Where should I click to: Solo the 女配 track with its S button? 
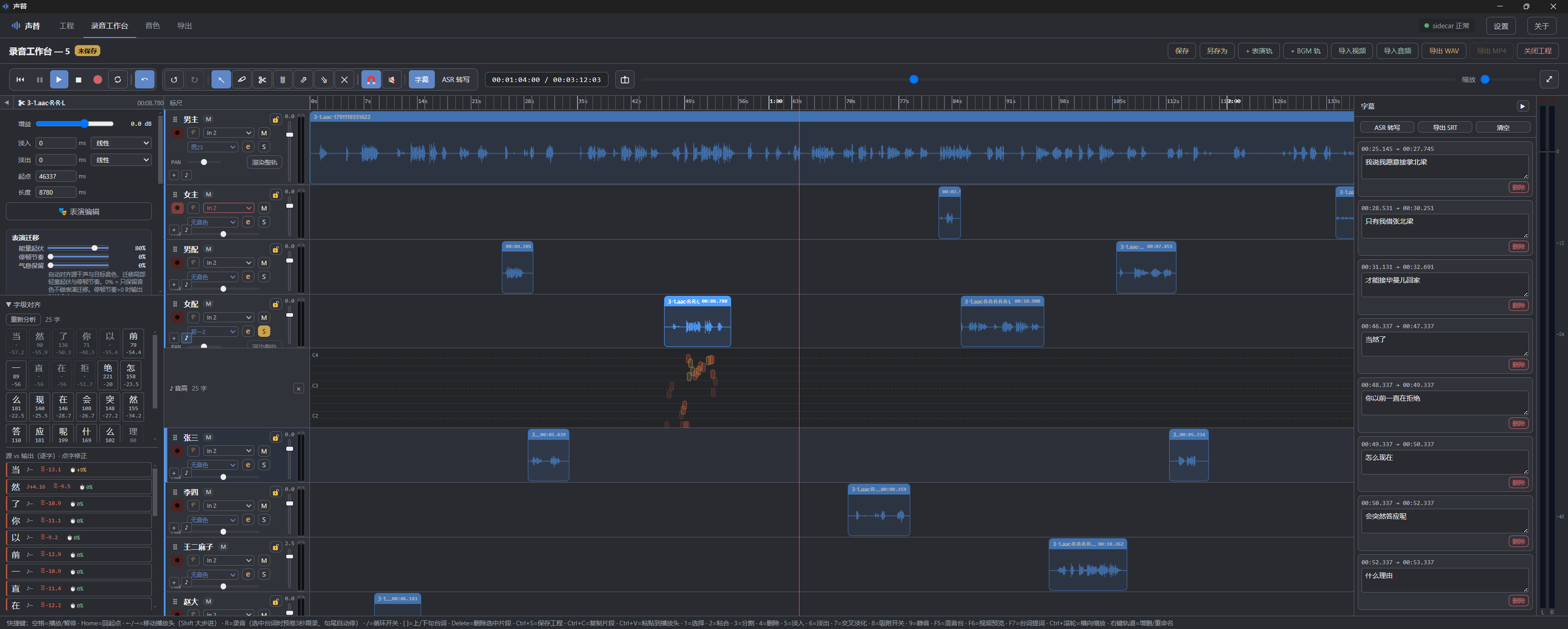click(x=263, y=331)
